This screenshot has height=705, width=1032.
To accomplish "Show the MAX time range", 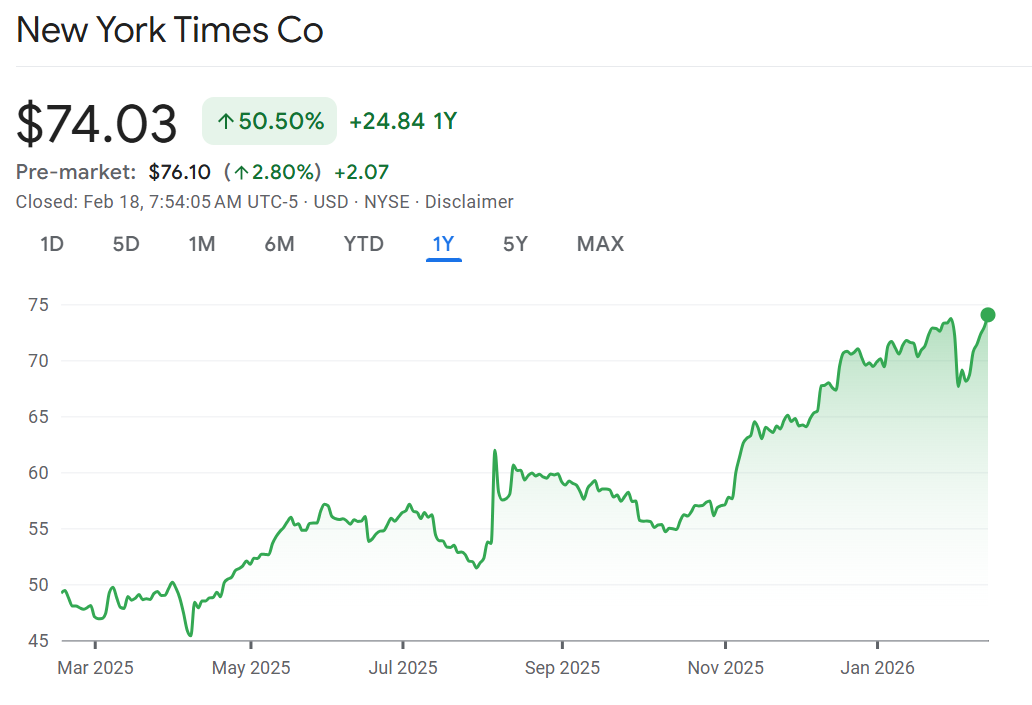I will (x=600, y=244).
